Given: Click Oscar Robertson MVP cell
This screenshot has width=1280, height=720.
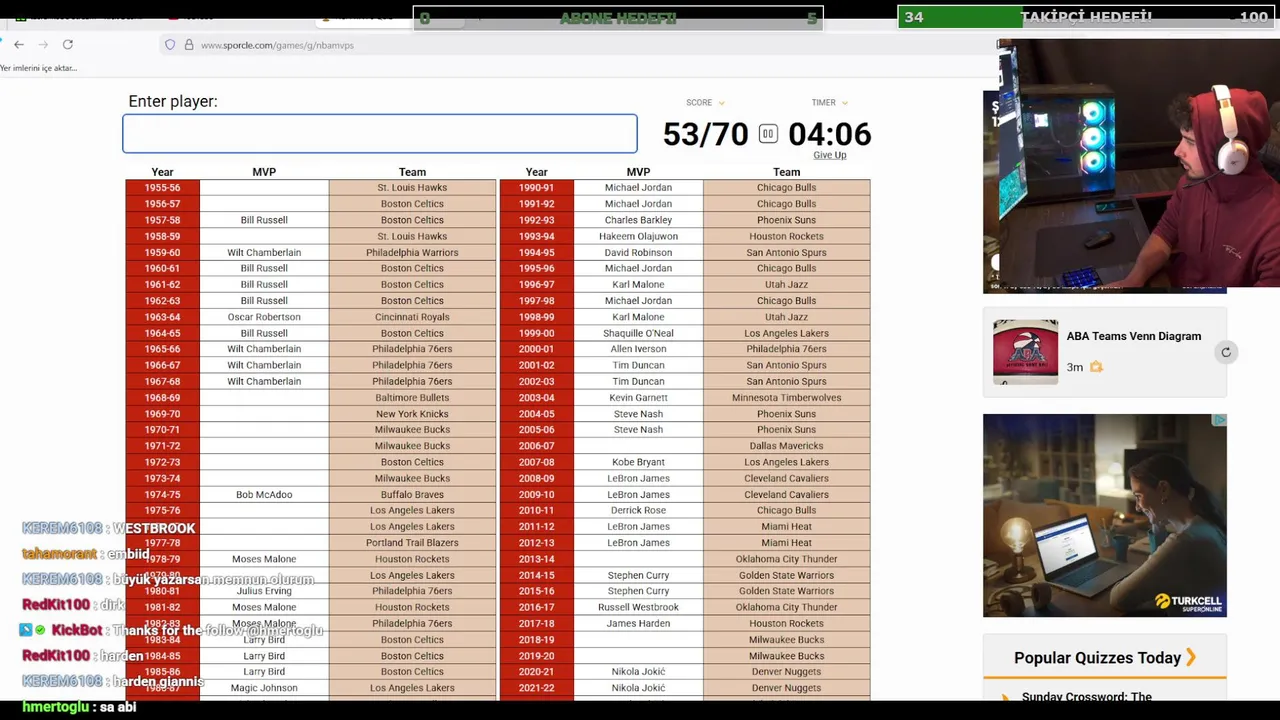Looking at the screenshot, I should pos(264,317).
